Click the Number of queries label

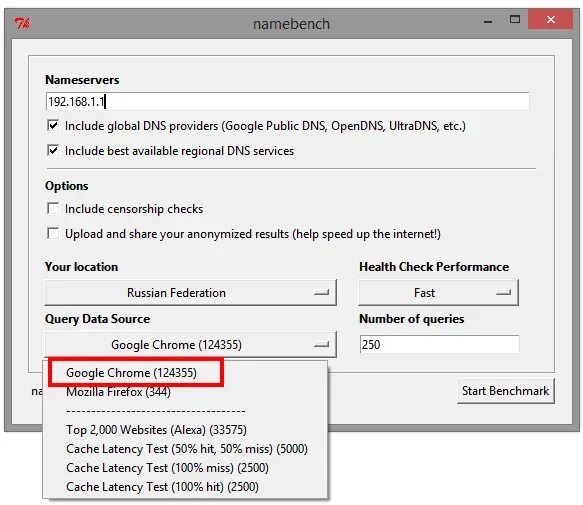(x=412, y=319)
